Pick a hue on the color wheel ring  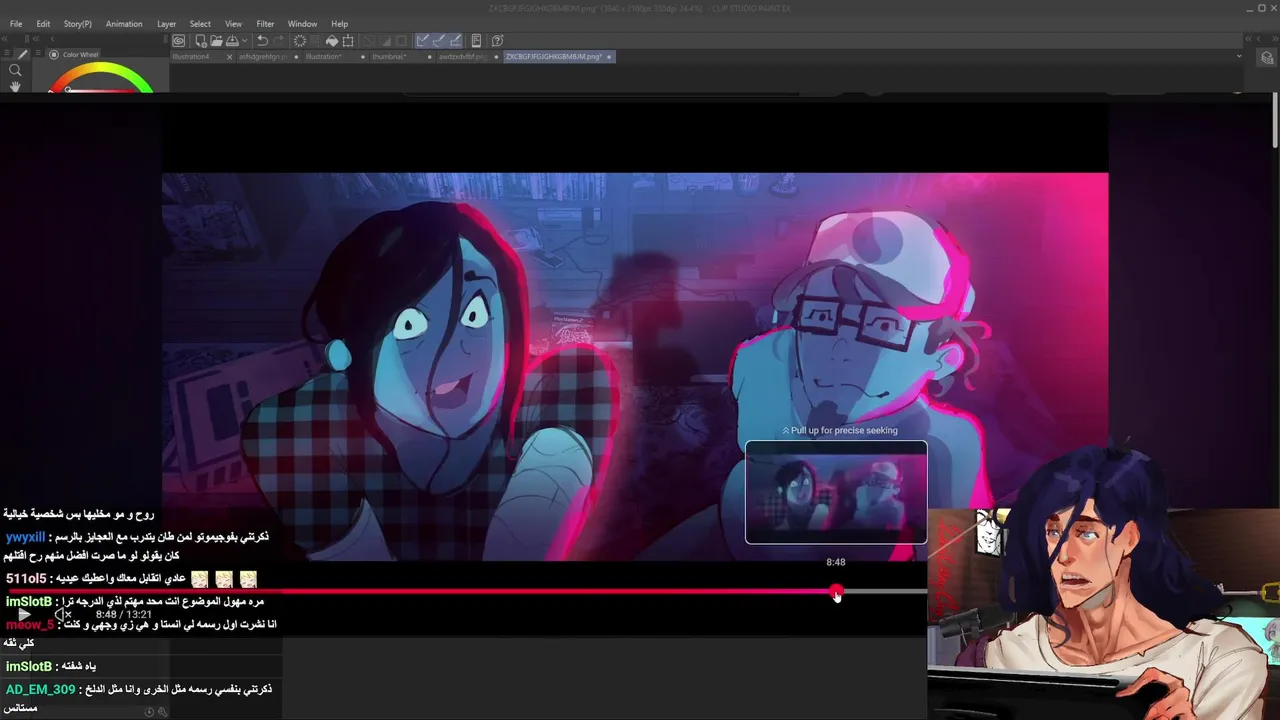coord(101,69)
